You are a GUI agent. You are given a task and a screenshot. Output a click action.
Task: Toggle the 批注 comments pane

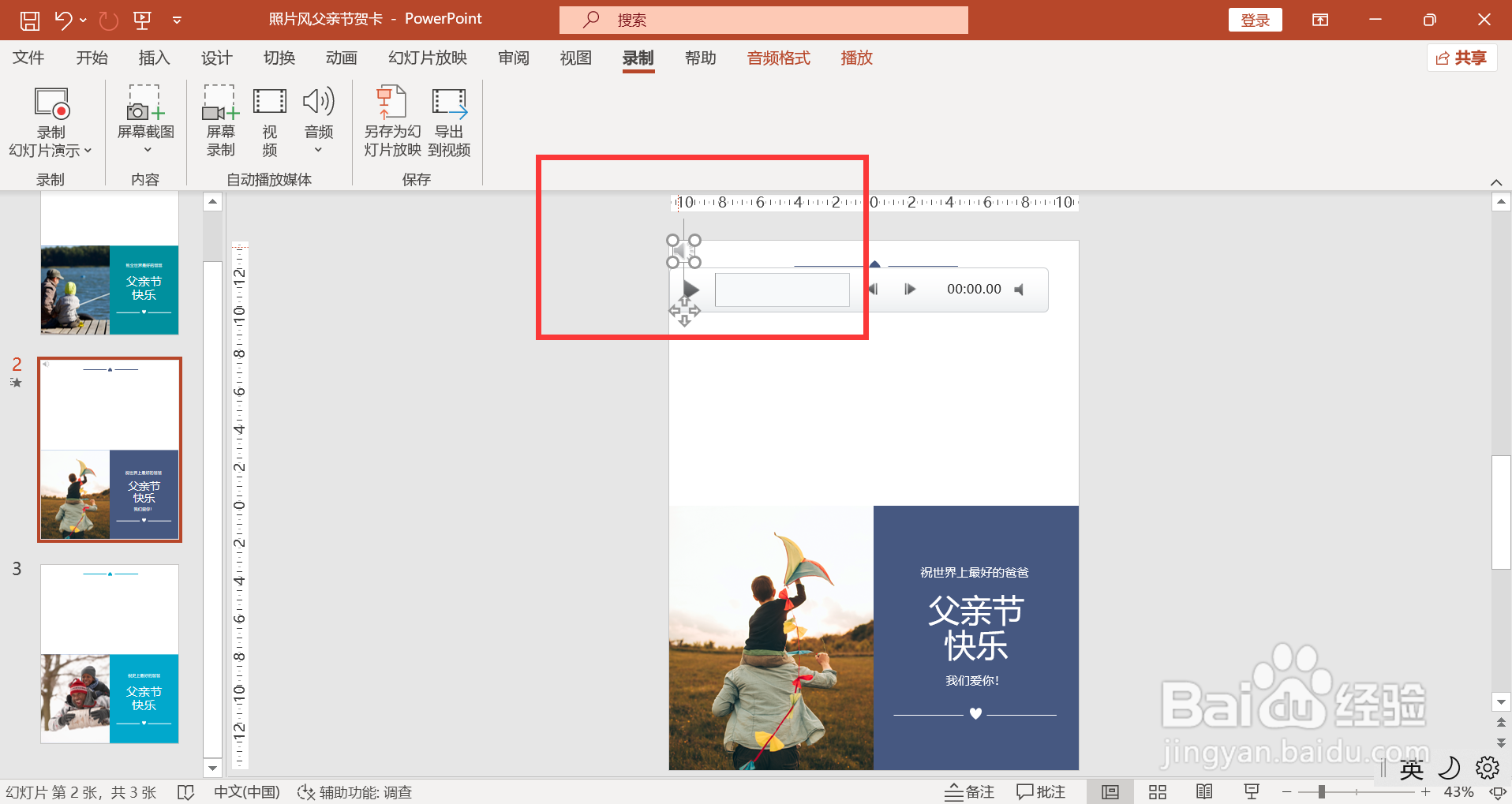[1041, 791]
